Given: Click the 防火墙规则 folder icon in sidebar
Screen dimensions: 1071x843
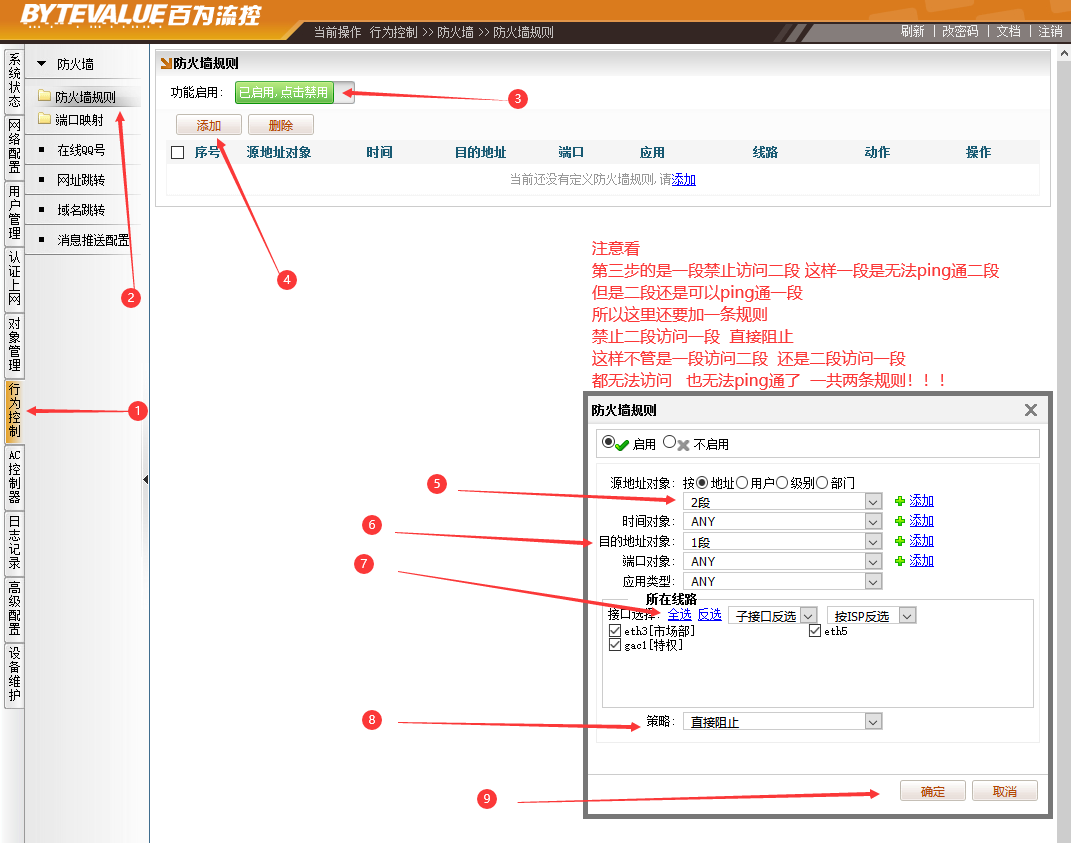Looking at the screenshot, I should [44, 97].
